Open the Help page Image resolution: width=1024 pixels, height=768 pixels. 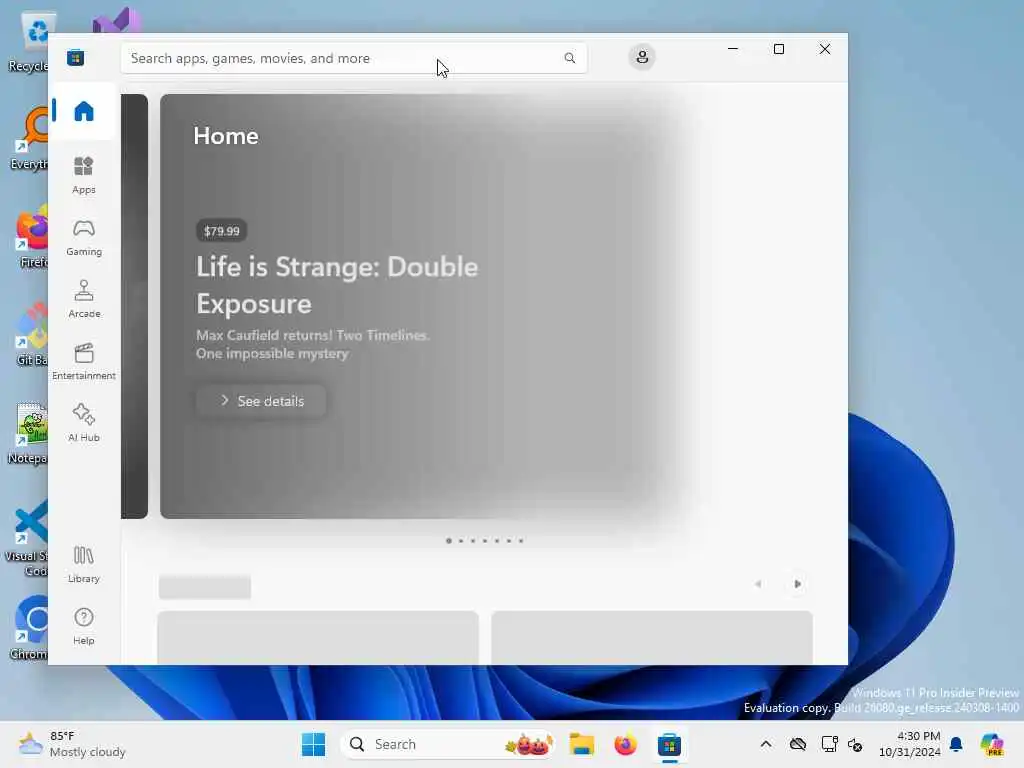click(x=84, y=626)
